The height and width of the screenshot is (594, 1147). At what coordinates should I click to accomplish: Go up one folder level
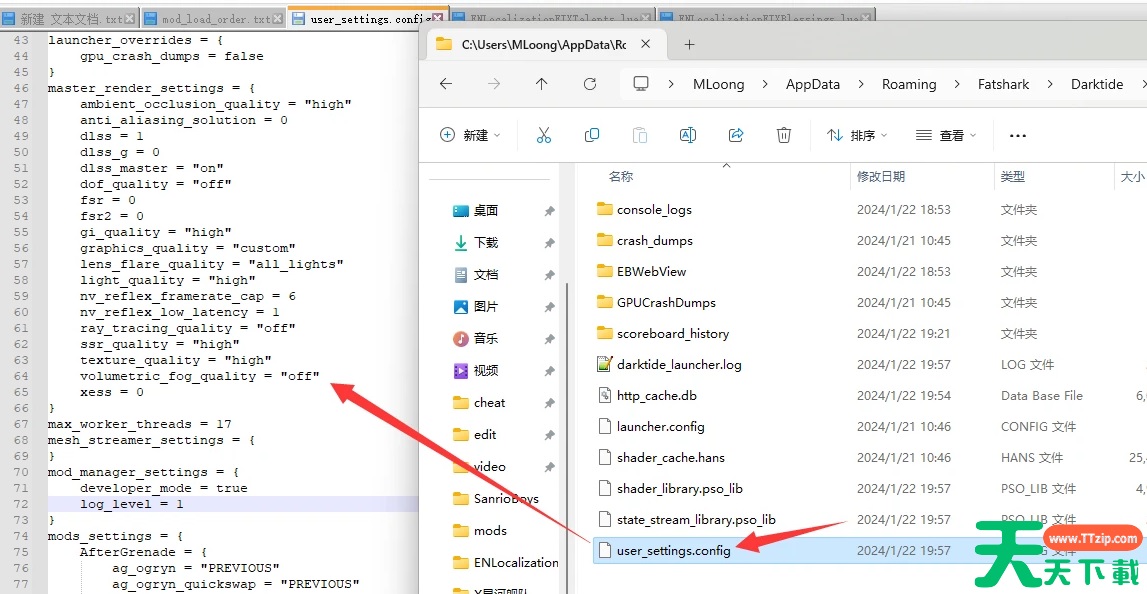(541, 84)
